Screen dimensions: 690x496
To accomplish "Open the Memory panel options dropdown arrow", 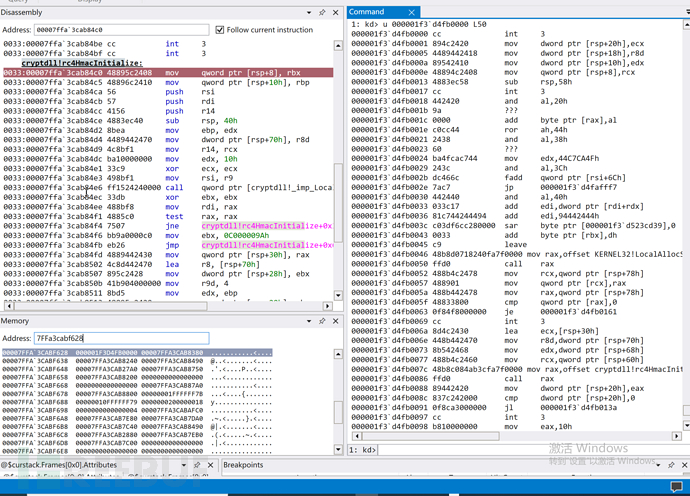I will (x=309, y=321).
